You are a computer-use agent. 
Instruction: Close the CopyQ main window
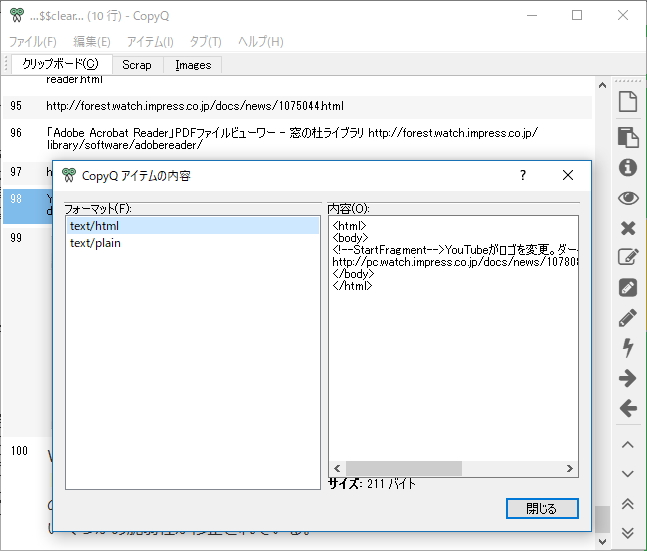(x=623, y=16)
